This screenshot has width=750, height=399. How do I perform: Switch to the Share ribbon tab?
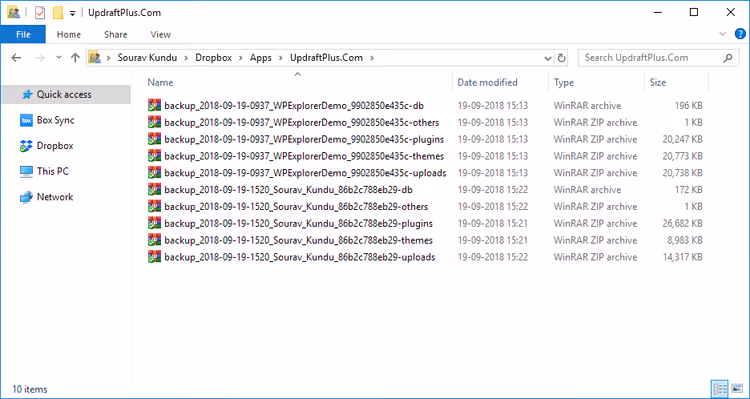click(x=116, y=34)
